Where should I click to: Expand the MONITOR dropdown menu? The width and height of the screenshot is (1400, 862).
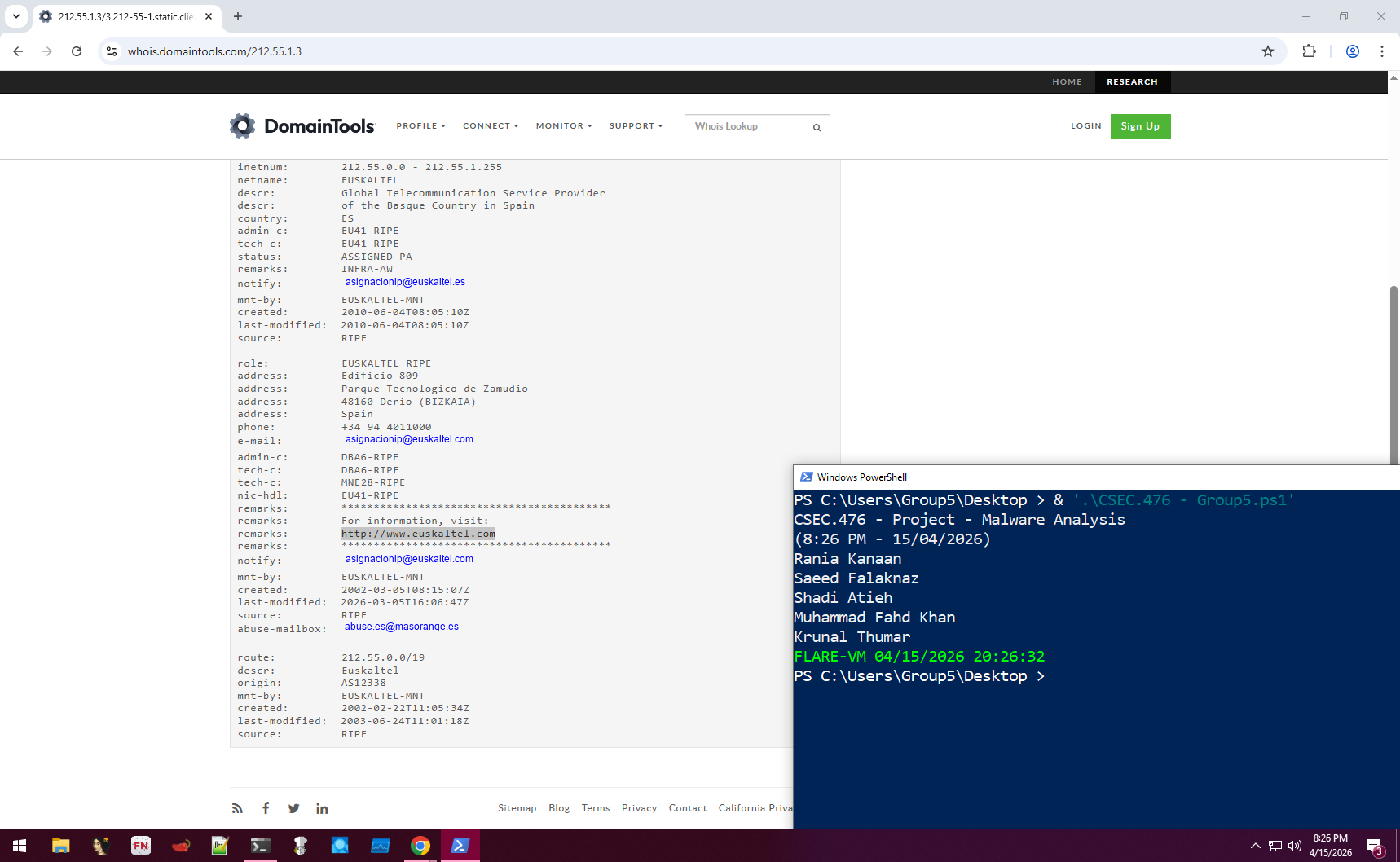coord(563,126)
